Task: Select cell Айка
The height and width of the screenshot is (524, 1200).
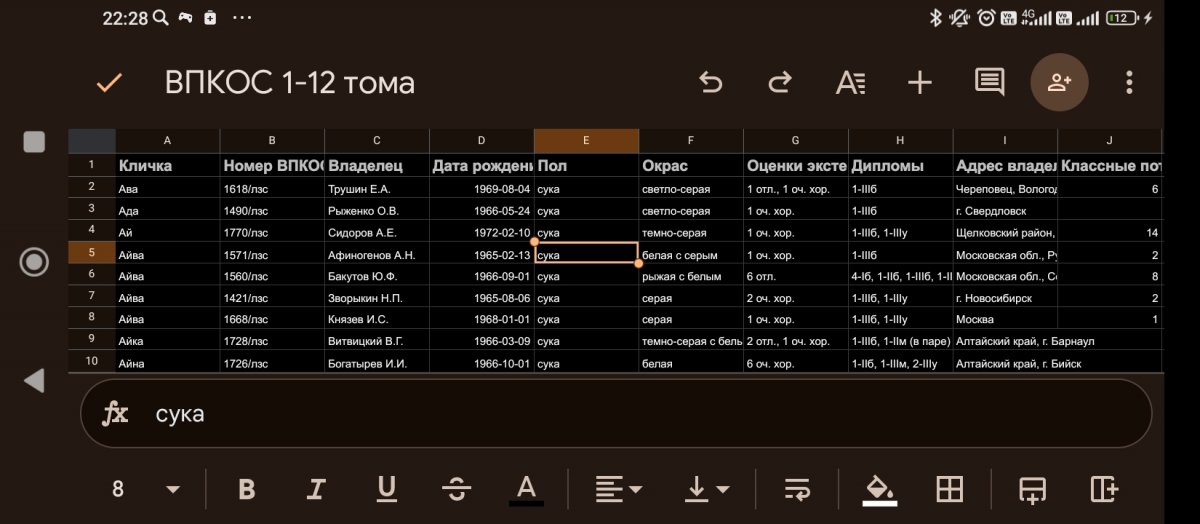Action: [x=167, y=341]
